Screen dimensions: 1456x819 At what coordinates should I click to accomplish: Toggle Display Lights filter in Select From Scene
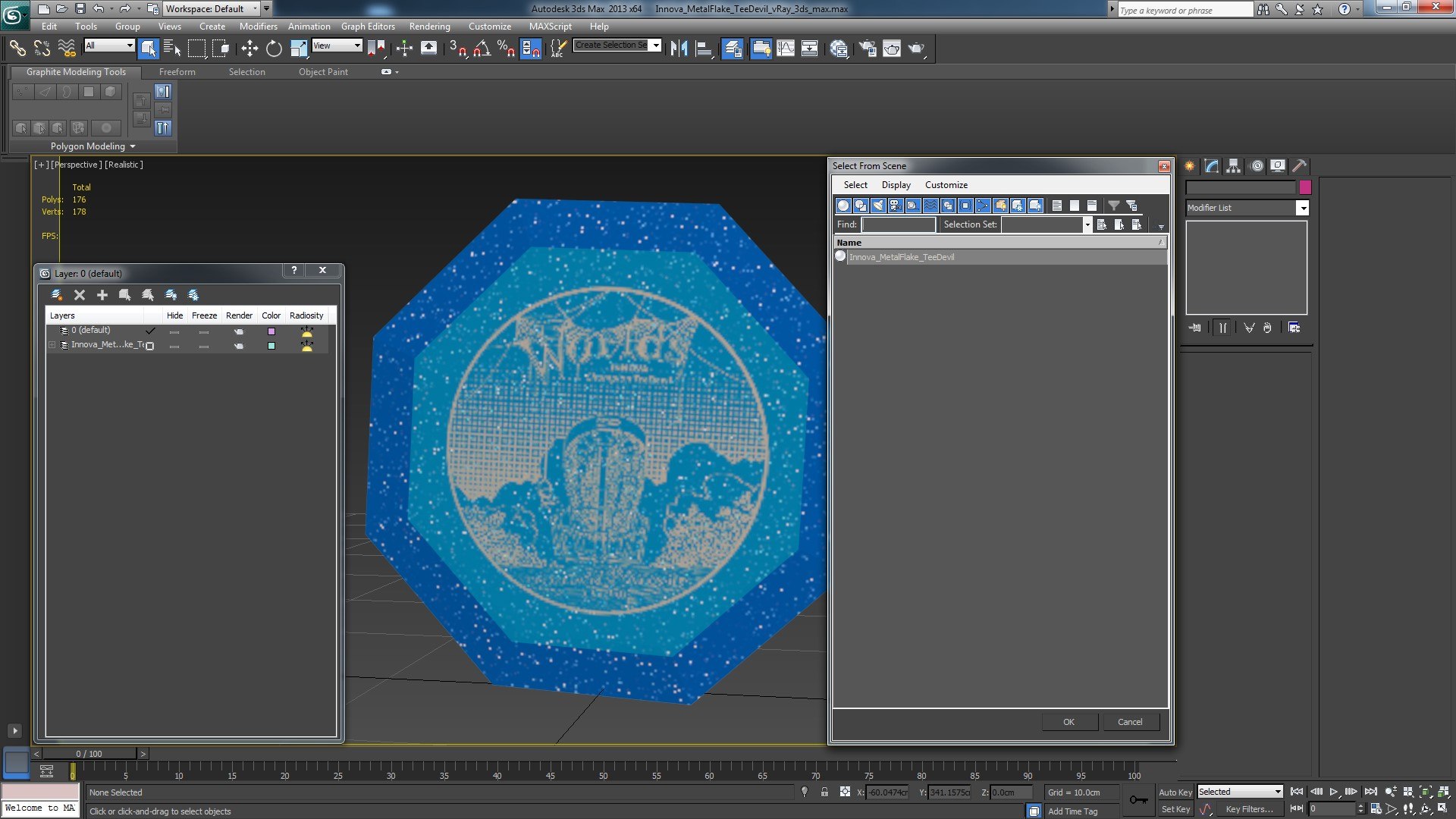click(878, 206)
